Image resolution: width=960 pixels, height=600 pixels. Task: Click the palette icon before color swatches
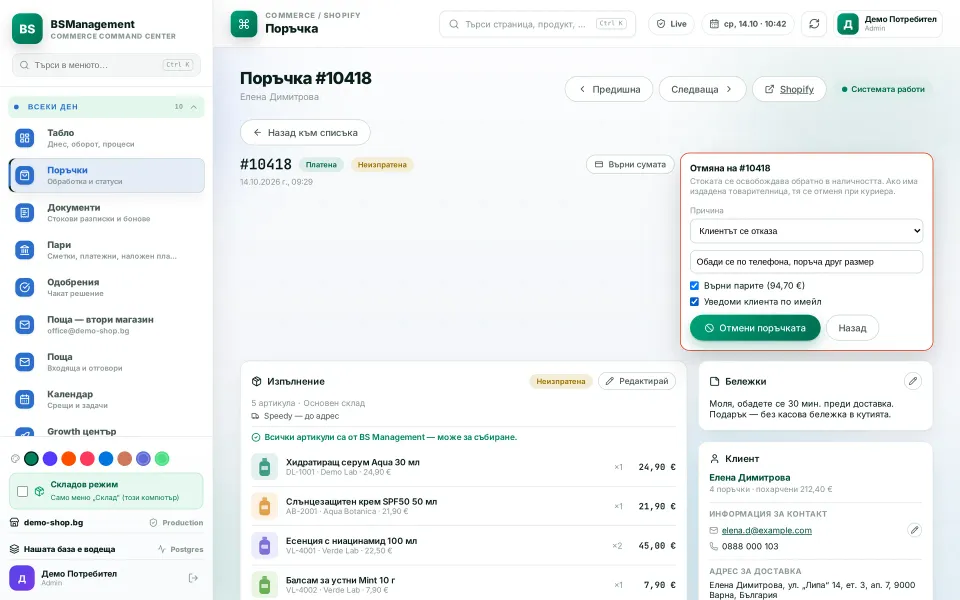click(x=15, y=459)
